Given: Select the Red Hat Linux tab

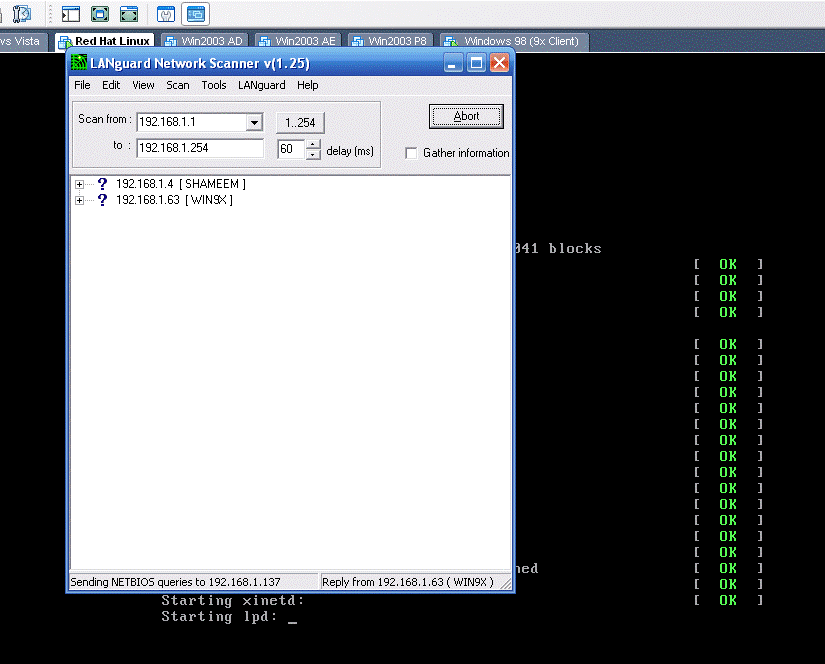Looking at the screenshot, I should pos(105,41).
